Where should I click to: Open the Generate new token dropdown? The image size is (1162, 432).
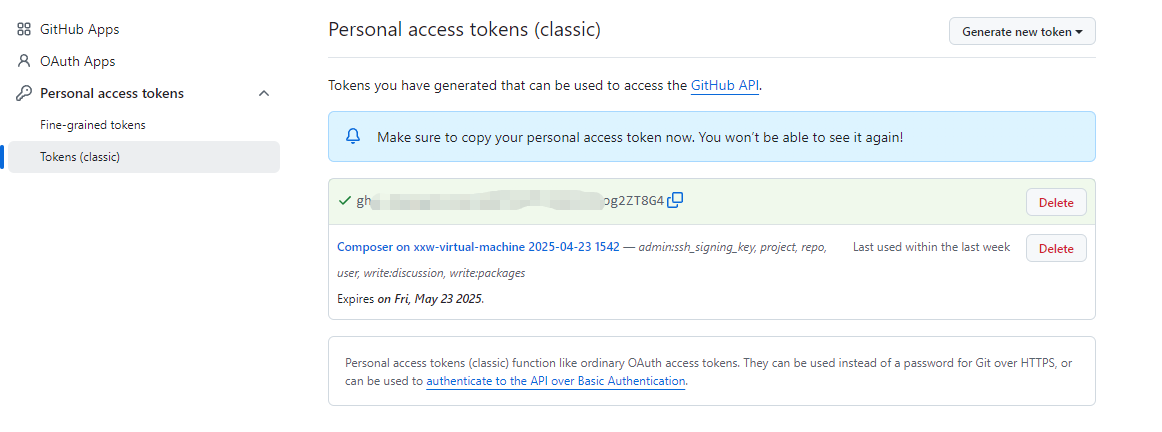click(x=1022, y=32)
